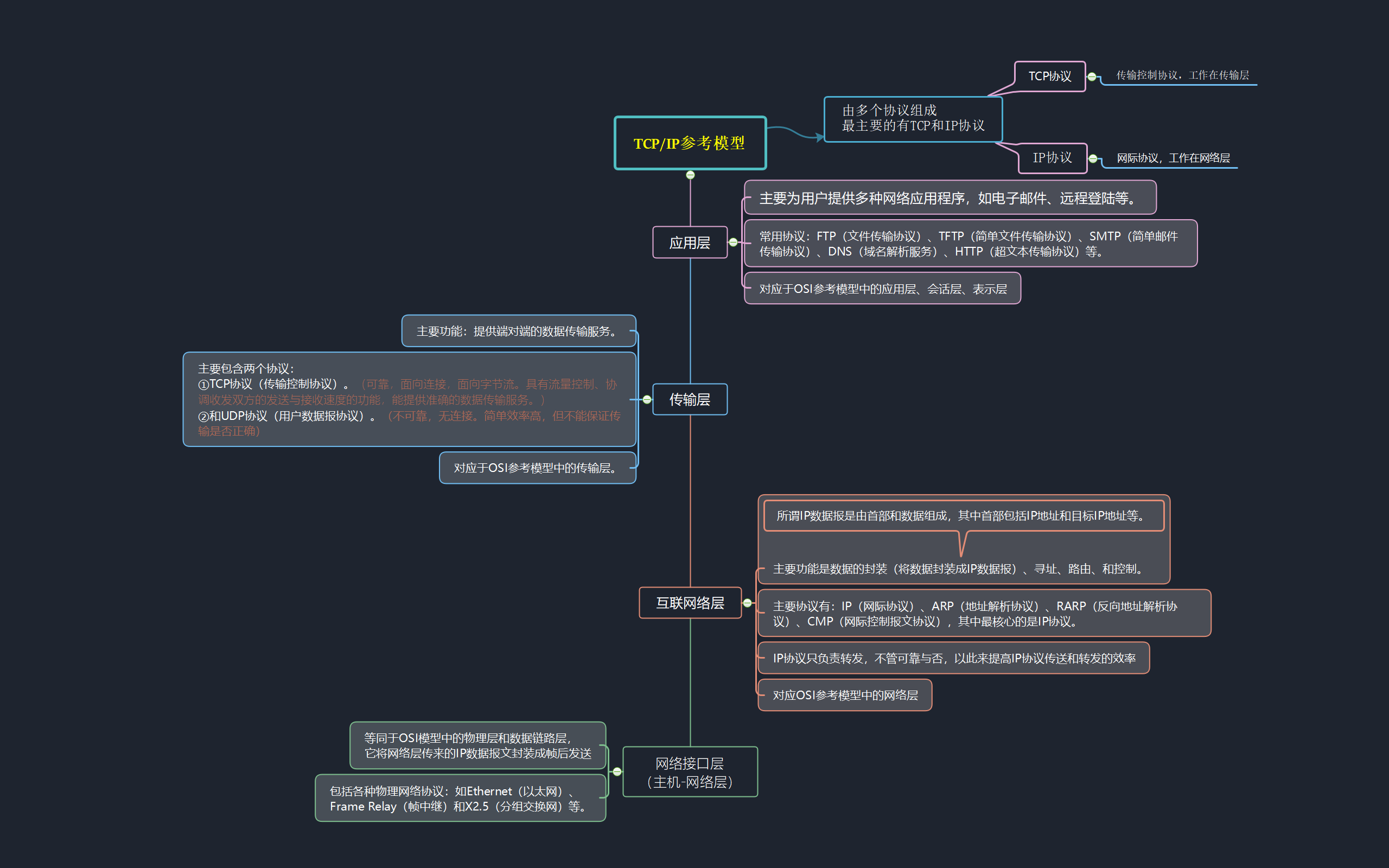
Task: Collapse the TCP协议 note toggle
Action: (1092, 76)
